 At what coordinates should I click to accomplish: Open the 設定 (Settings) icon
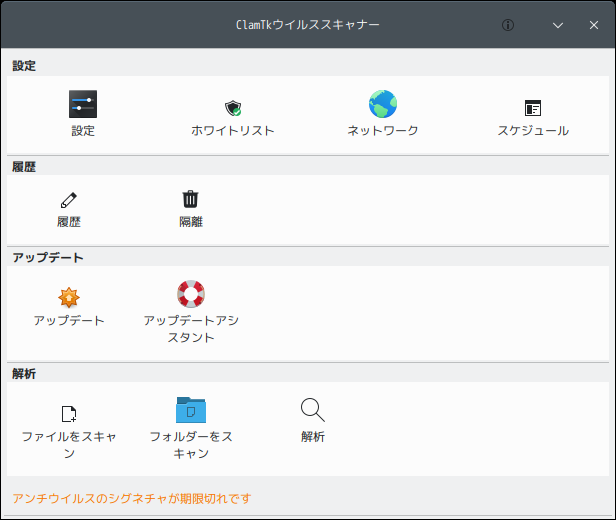point(83,105)
